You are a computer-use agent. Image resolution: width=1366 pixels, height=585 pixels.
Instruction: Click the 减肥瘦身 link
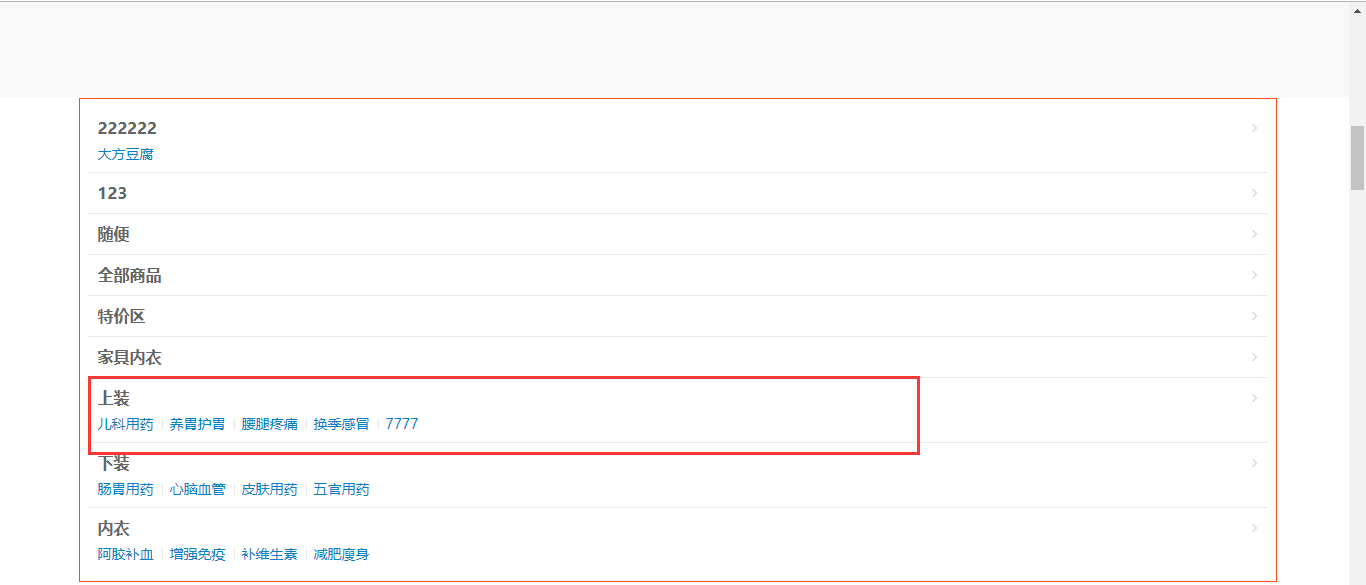[x=341, y=554]
